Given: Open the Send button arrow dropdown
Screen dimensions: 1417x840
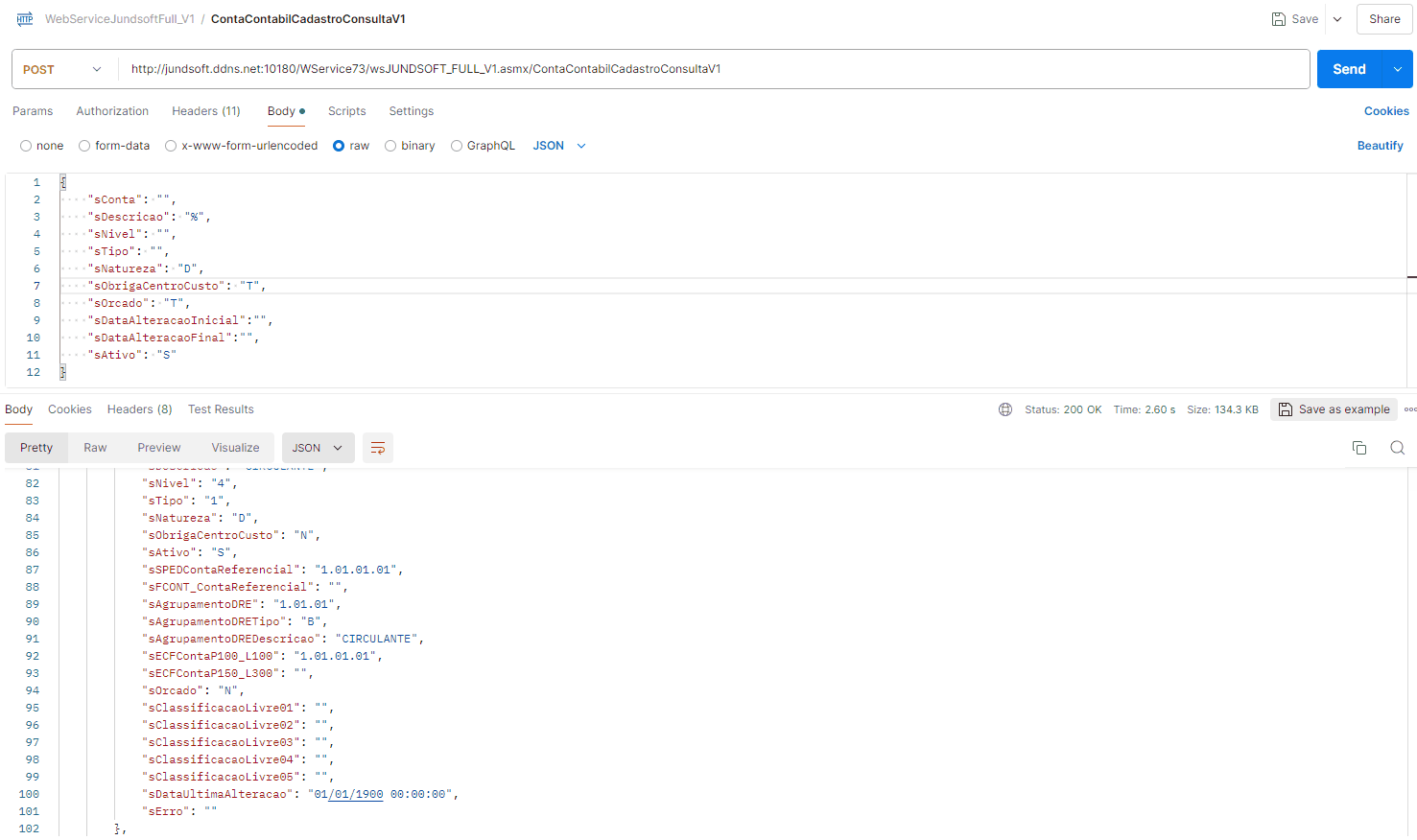Looking at the screenshot, I should click(x=1397, y=69).
